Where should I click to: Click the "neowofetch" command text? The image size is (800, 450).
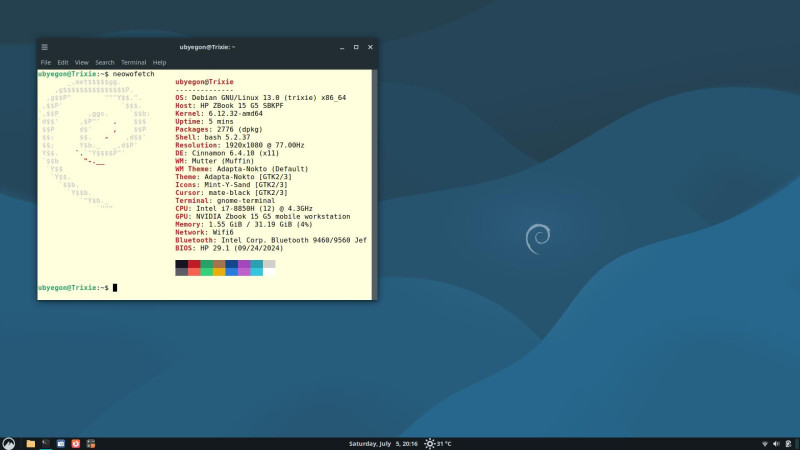133,74
